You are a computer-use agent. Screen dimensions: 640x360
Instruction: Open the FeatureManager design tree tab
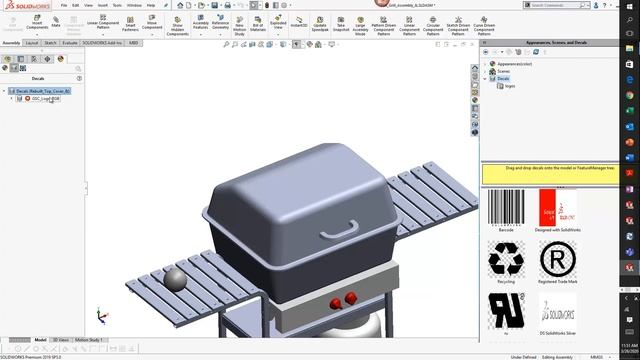[x=7, y=59]
